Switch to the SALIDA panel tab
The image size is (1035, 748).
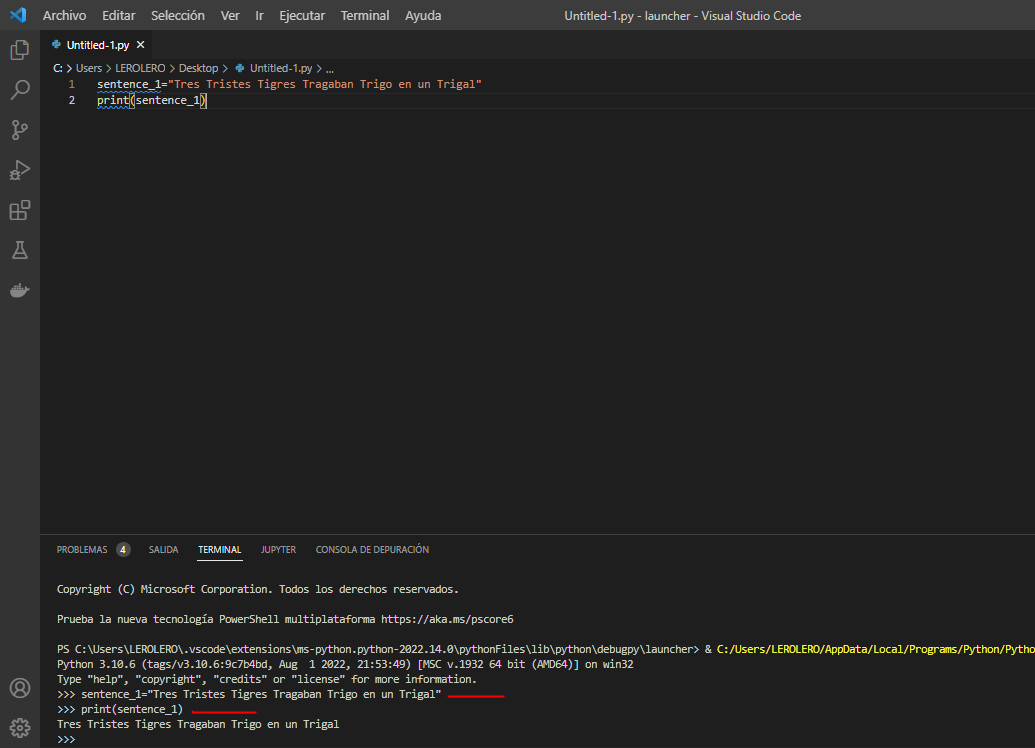pos(163,550)
